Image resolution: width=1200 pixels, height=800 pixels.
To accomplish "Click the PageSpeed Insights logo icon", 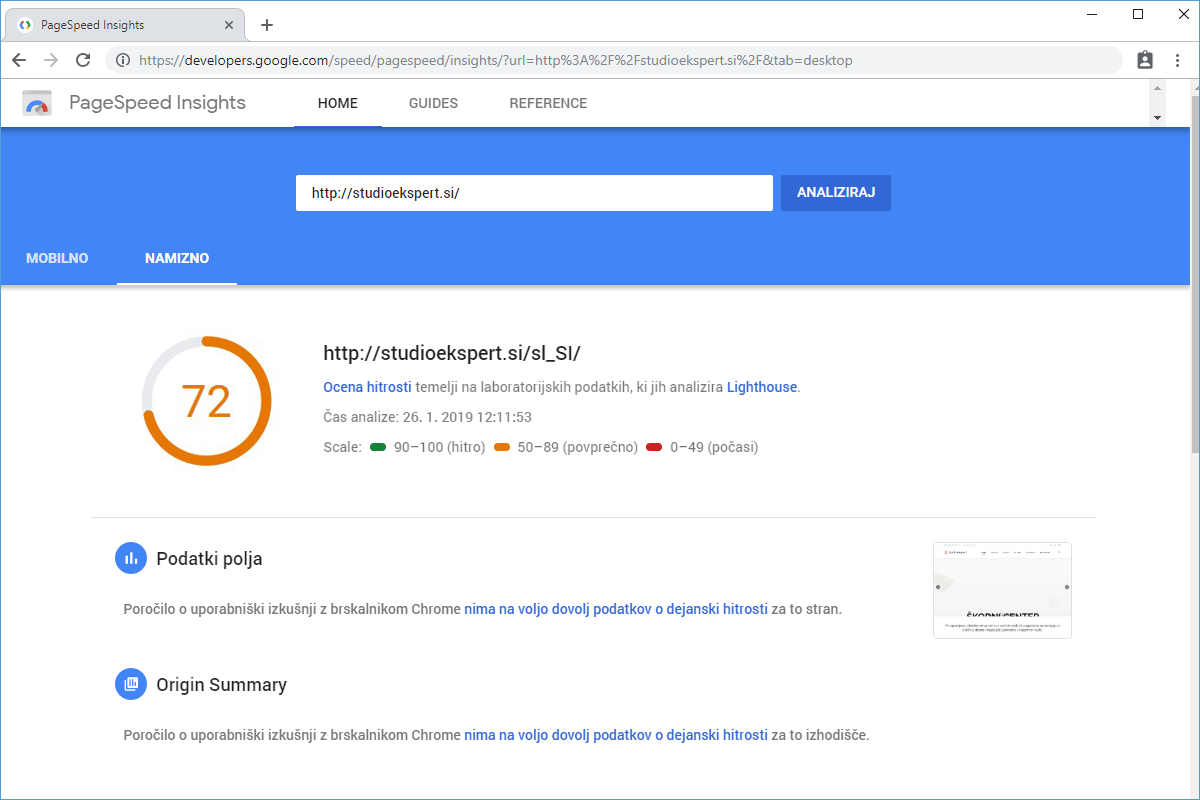I will 37,103.
